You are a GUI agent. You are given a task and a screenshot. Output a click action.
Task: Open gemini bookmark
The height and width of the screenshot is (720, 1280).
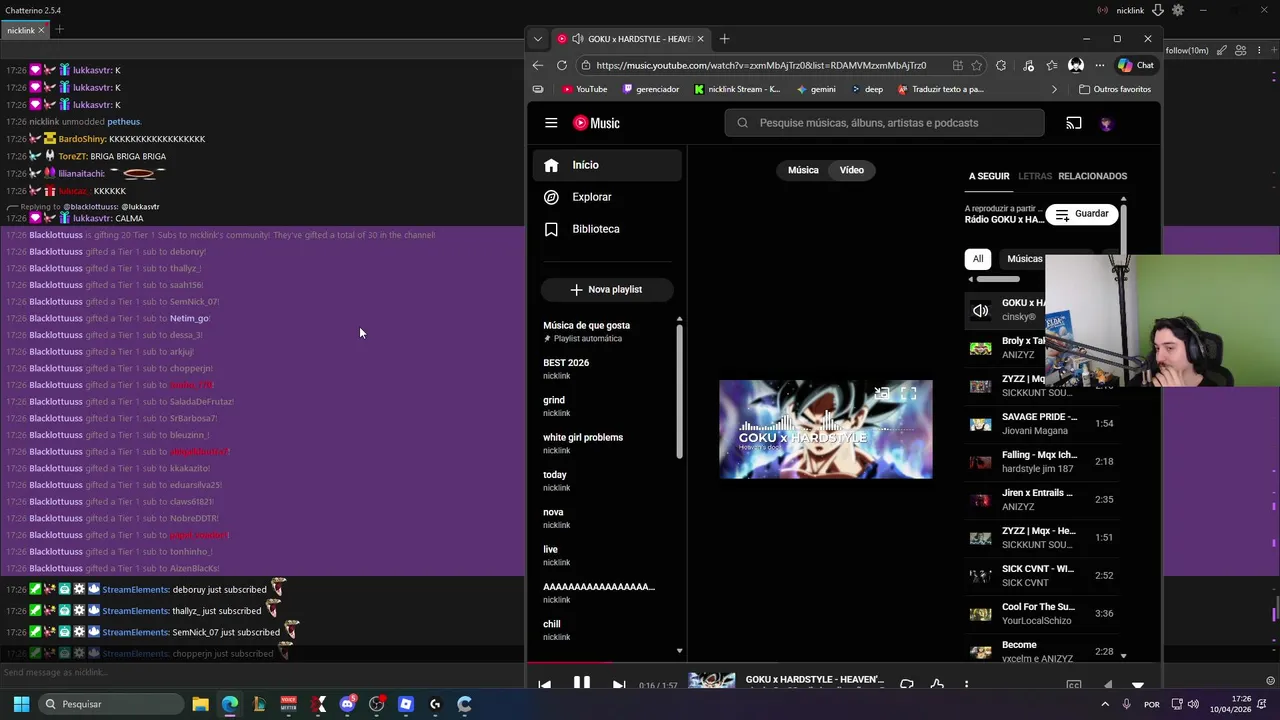pos(816,89)
